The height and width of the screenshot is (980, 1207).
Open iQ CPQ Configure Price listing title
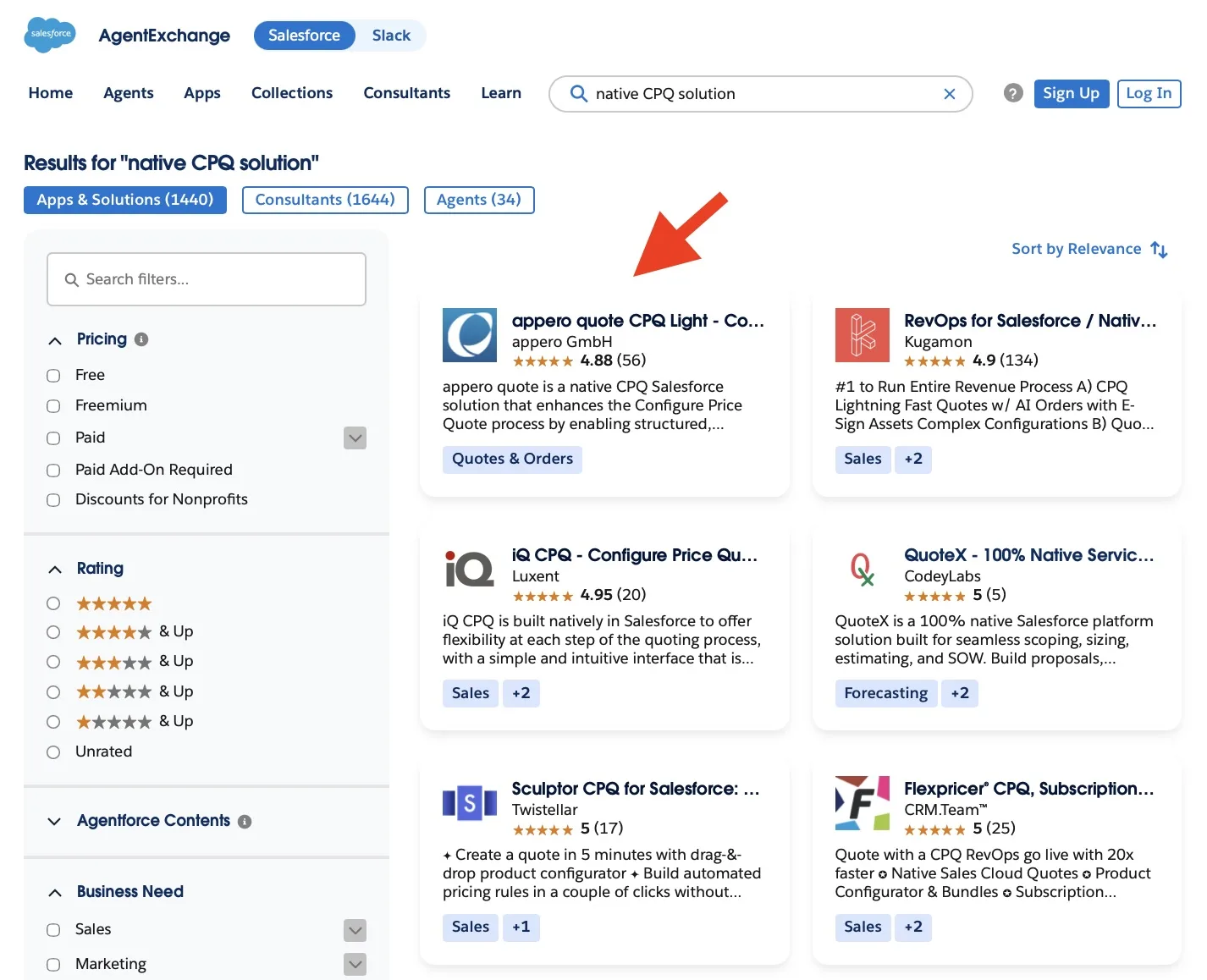click(x=635, y=555)
